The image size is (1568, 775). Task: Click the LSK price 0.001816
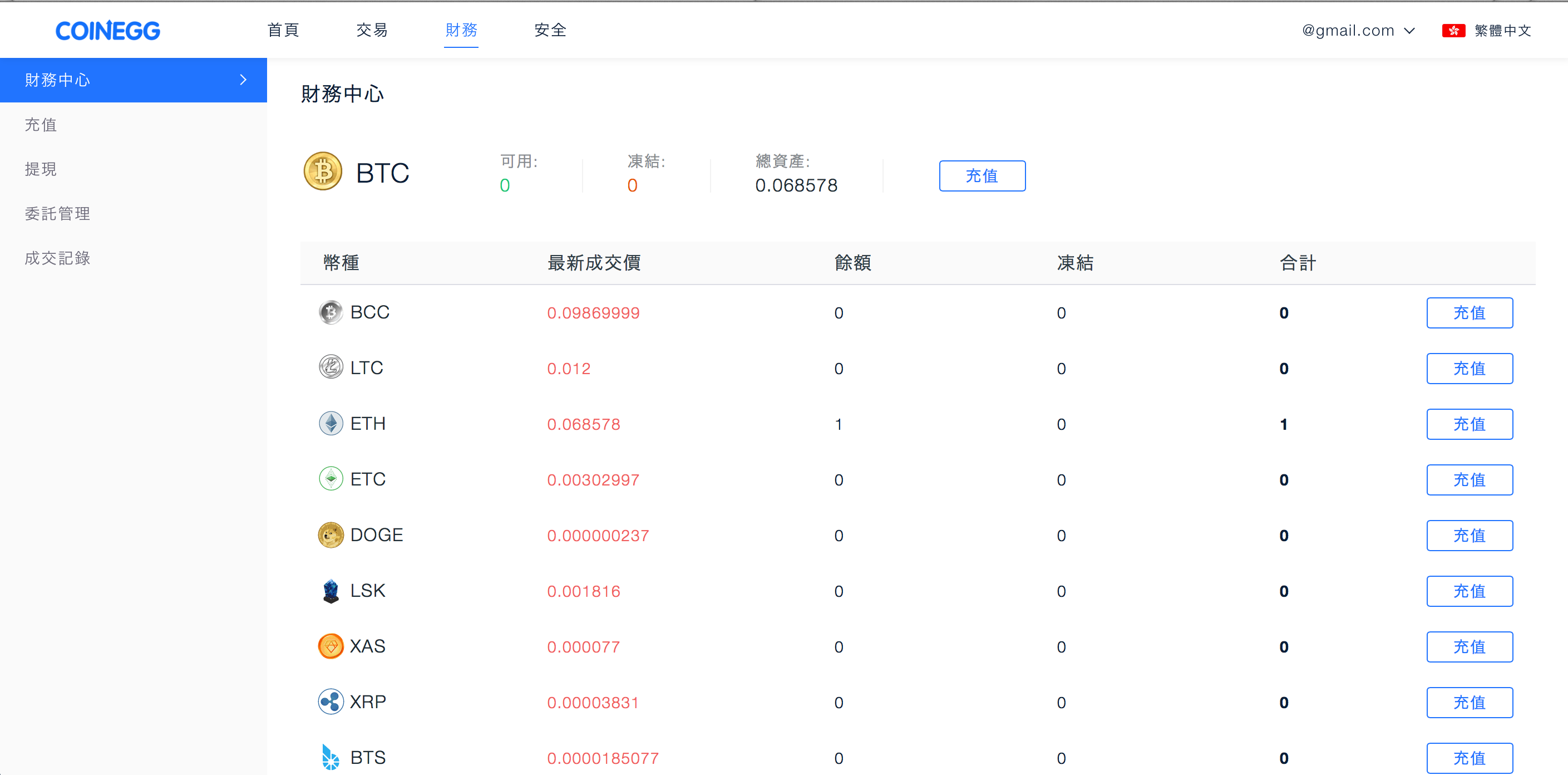(583, 591)
